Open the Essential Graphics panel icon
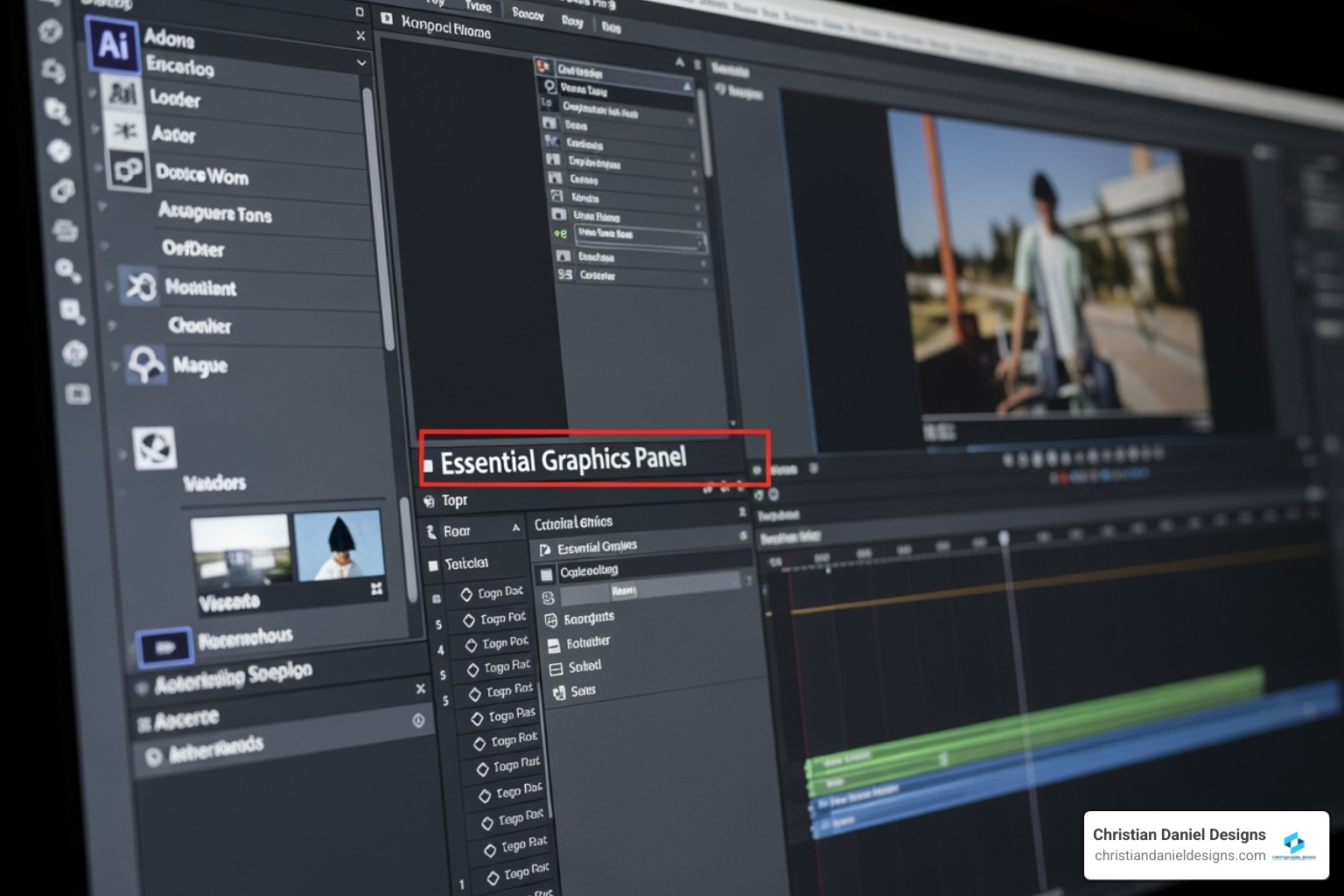Screen dimensions: 1344x896 click(x=547, y=547)
